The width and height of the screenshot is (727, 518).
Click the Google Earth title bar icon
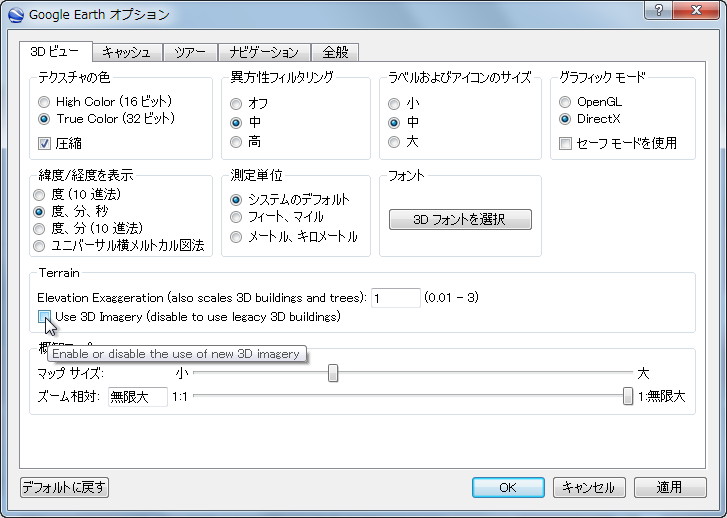pyautogui.click(x=16, y=14)
